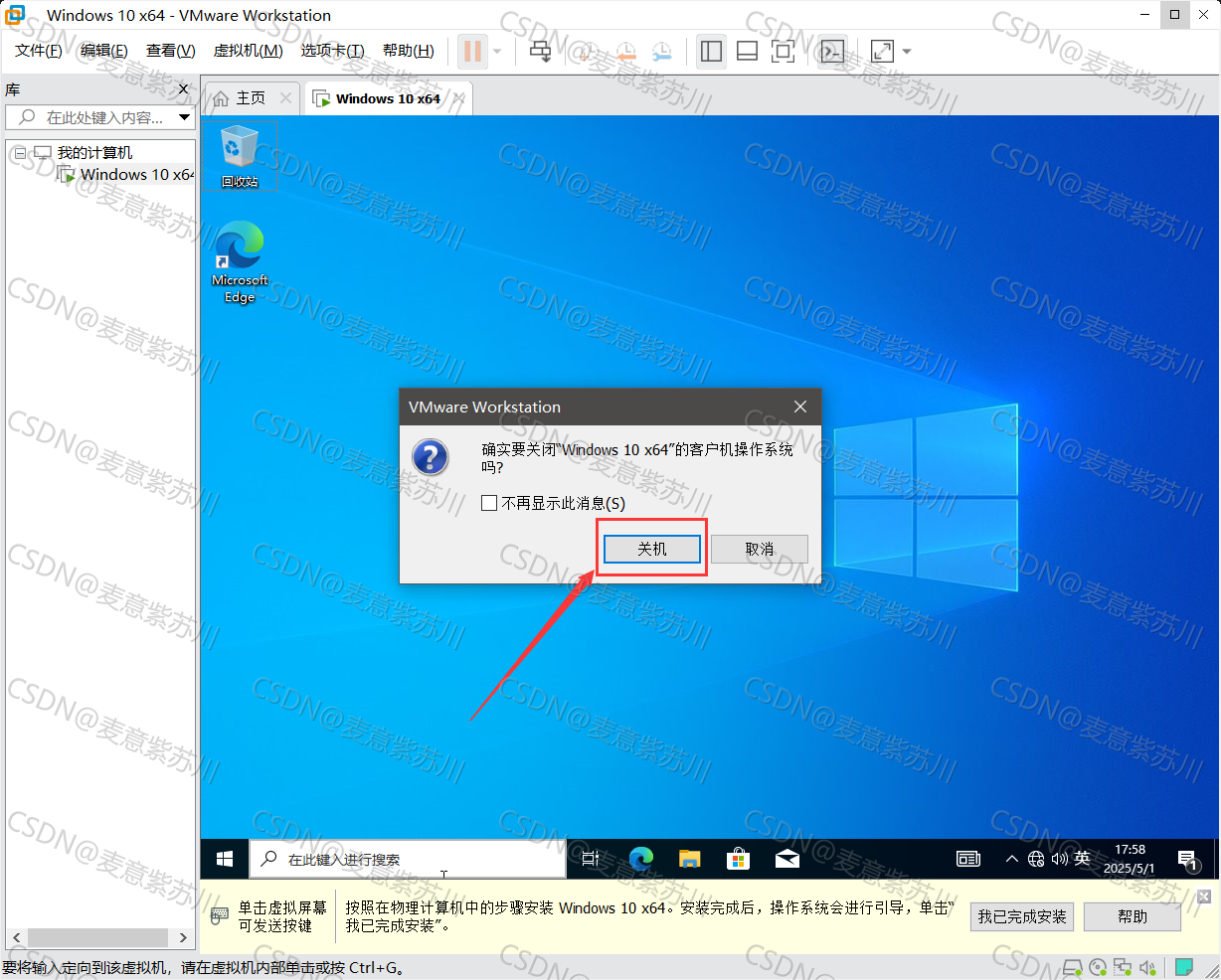This screenshot has width=1221, height=980.
Task: Click the library horizontal scrollbar right arrow
Action: coord(183,937)
